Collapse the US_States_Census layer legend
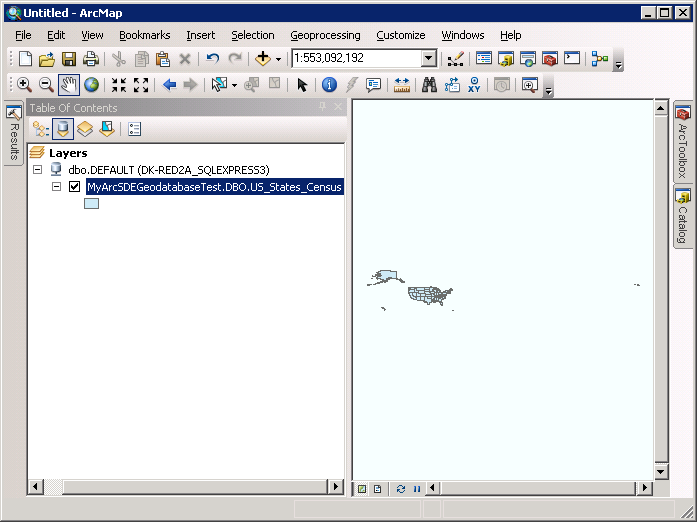 click(x=56, y=187)
